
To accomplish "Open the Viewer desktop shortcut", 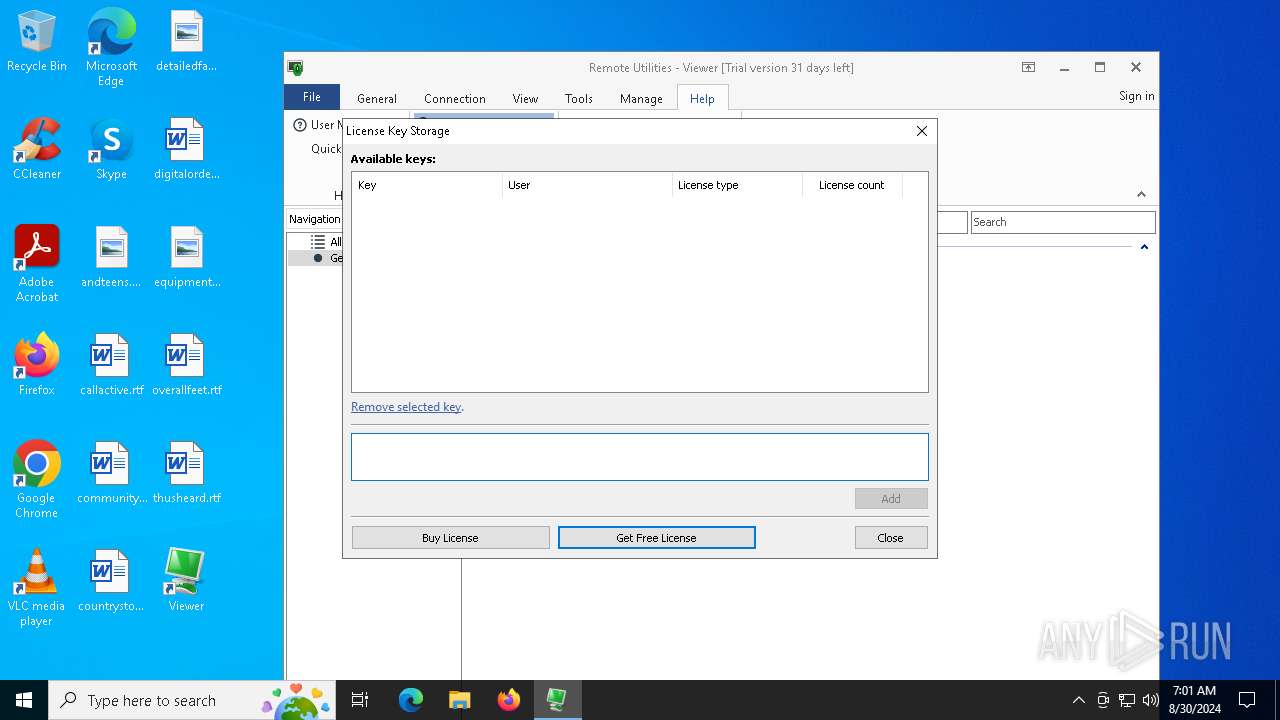I will (186, 581).
